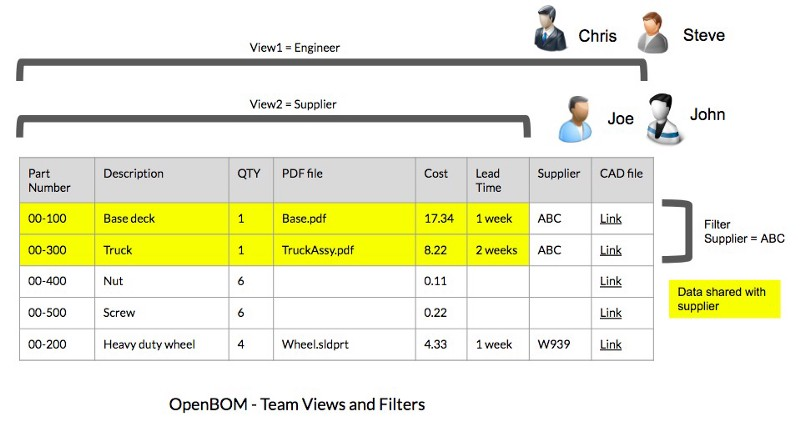Click the TruckAssy.pdf cell
Image resolution: width=800 pixels, height=431 pixels.
point(316,250)
